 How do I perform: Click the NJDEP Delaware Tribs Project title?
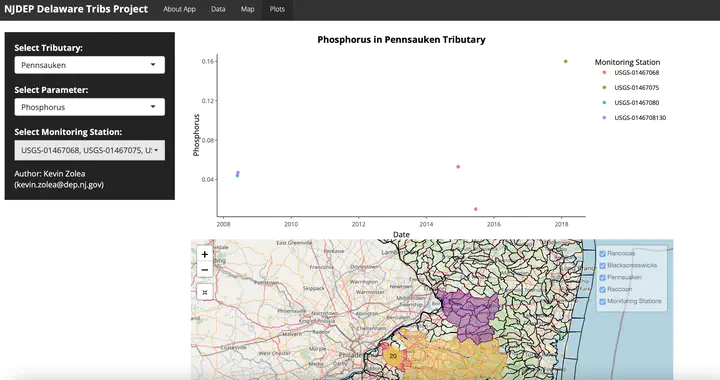[76, 9]
